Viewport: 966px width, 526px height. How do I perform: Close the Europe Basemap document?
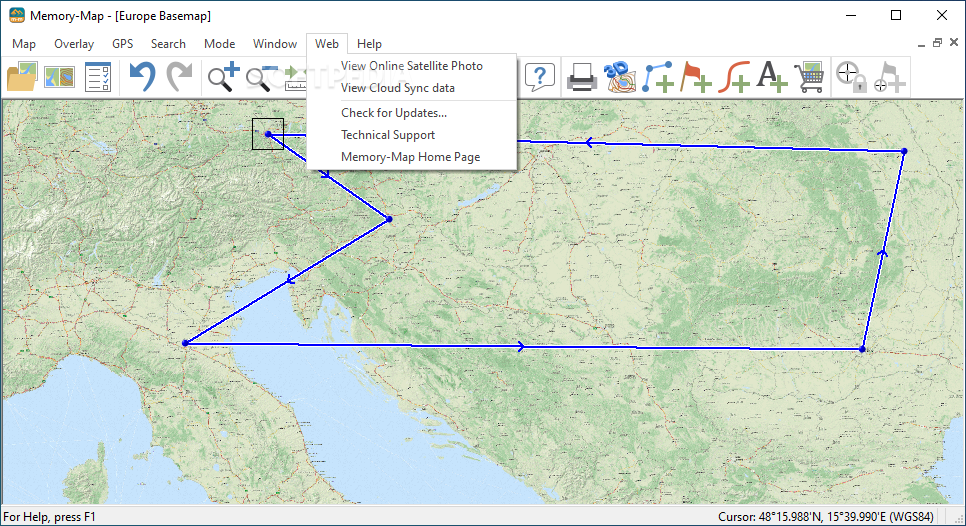[x=954, y=42]
